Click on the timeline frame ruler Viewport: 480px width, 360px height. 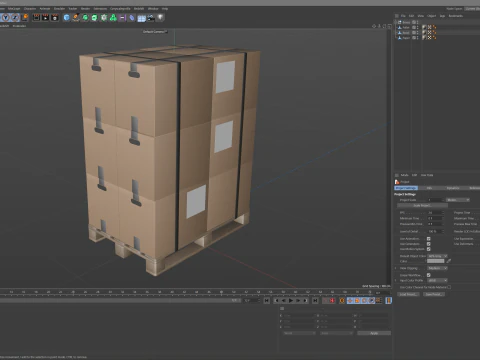click(x=187, y=292)
